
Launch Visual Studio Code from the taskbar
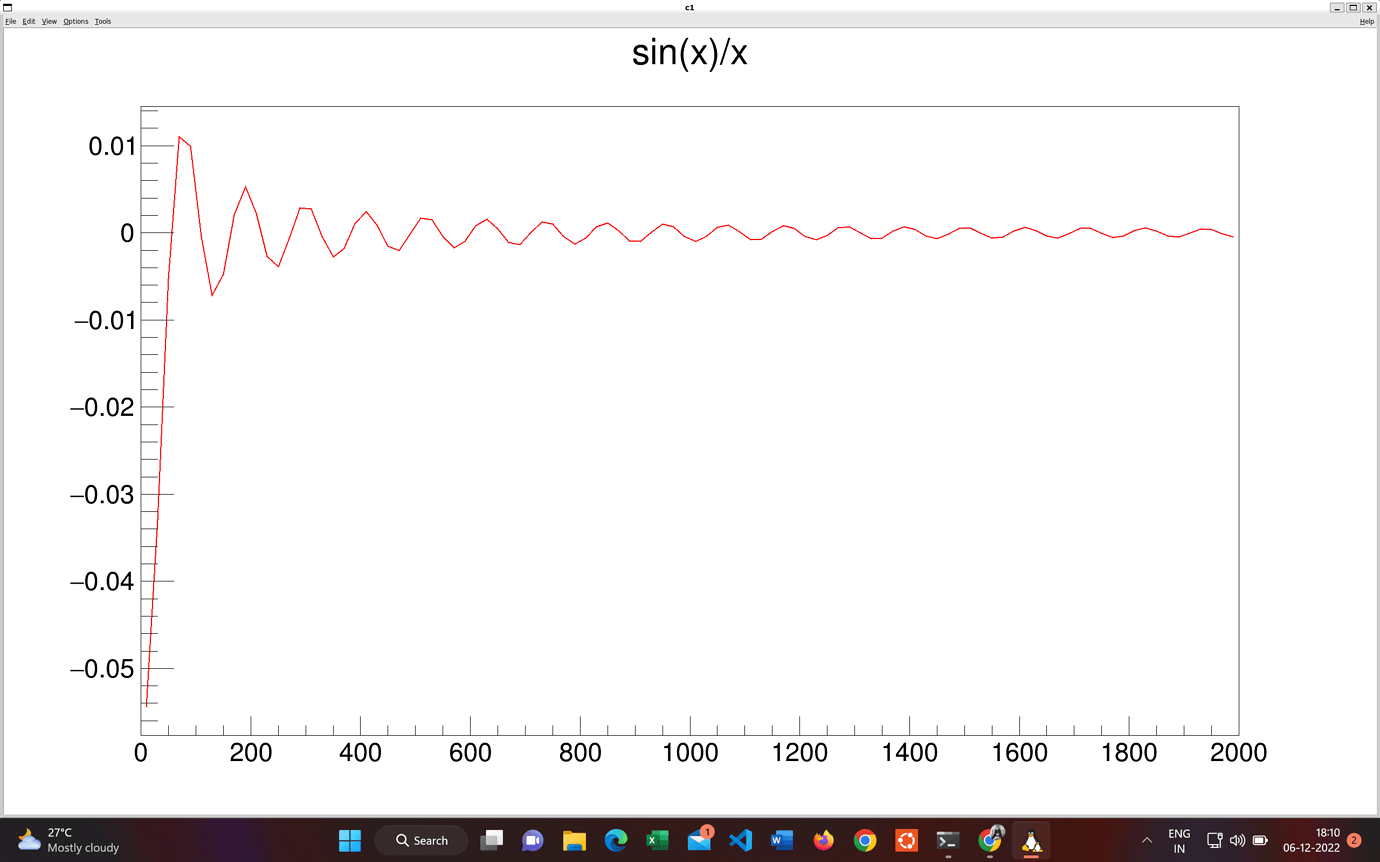pyautogui.click(x=740, y=840)
